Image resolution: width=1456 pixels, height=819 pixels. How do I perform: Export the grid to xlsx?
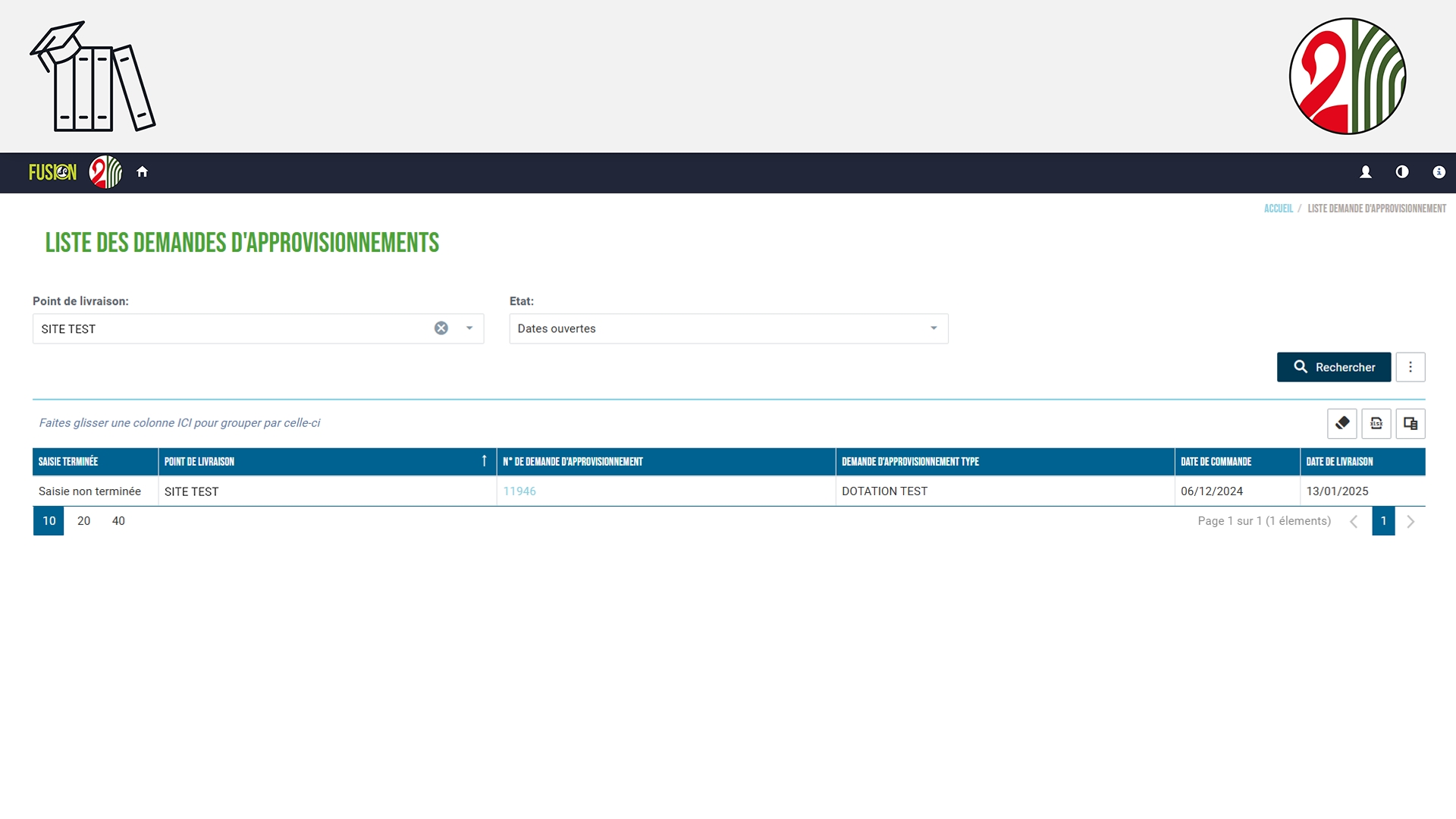click(1376, 423)
